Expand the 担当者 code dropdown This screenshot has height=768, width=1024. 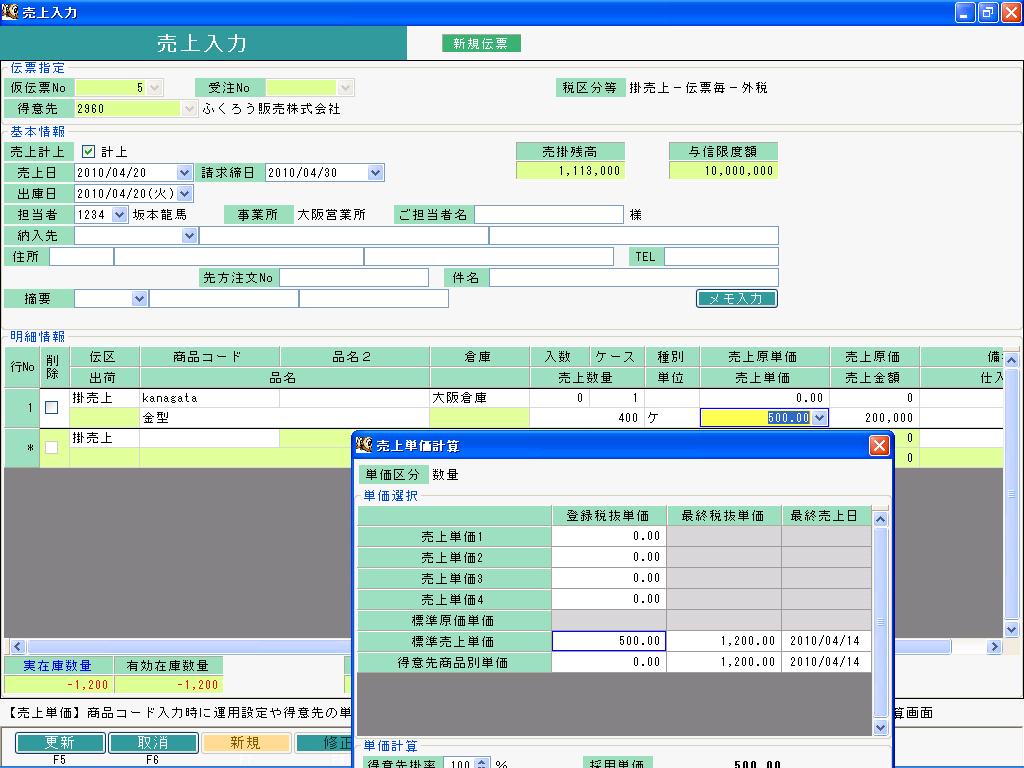coord(119,214)
